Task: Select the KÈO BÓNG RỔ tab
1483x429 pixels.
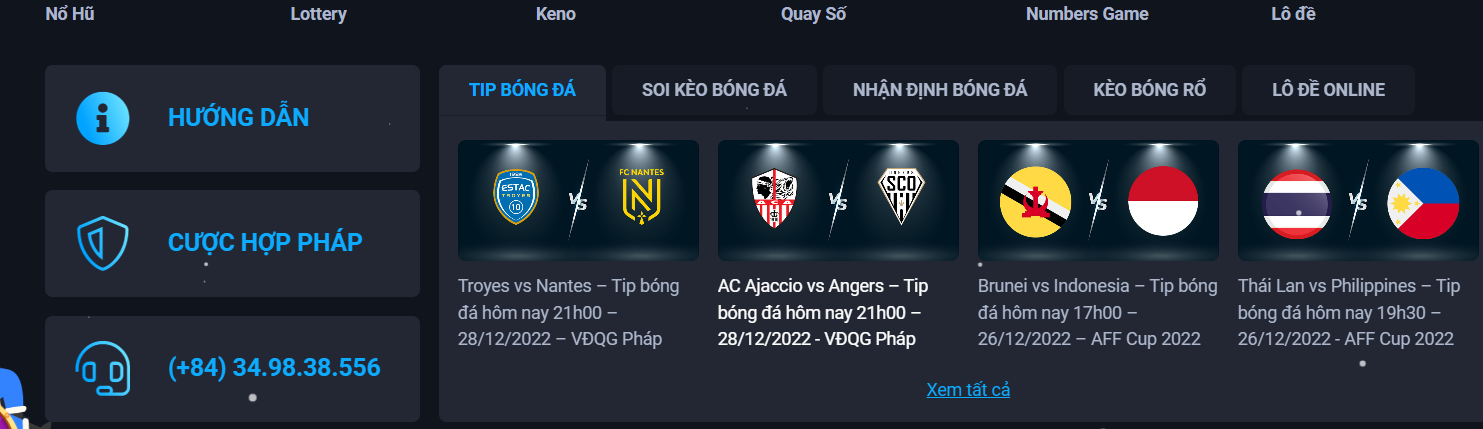Action: click(1150, 90)
